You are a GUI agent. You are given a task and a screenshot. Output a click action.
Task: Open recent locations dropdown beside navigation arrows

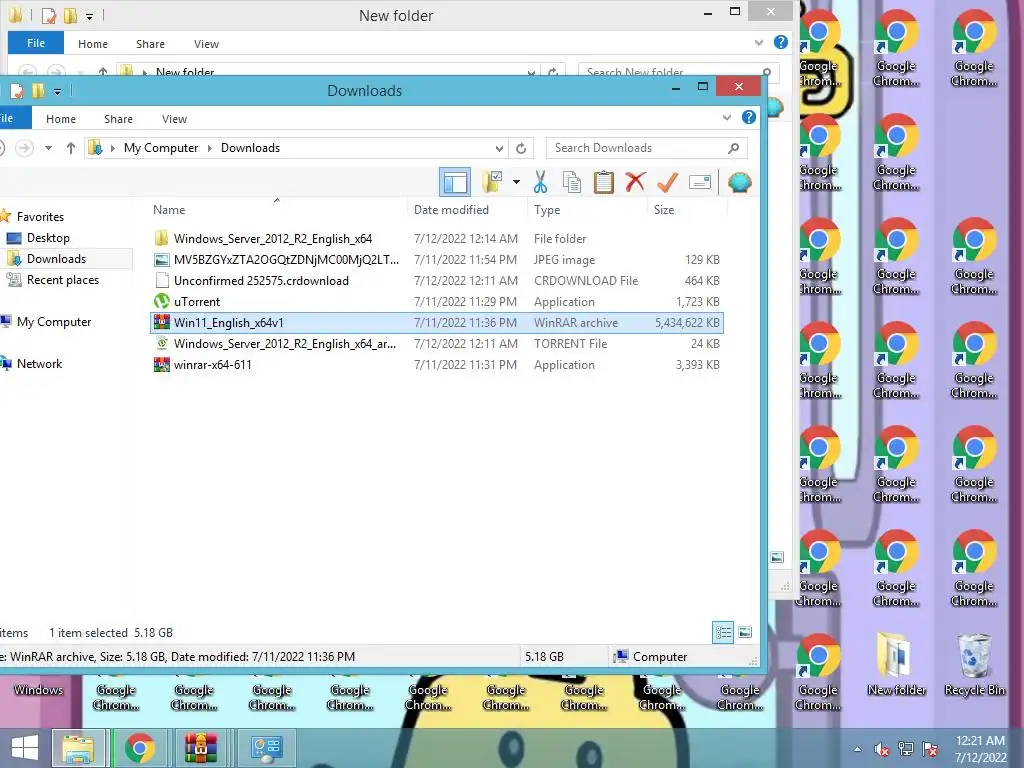[48, 148]
